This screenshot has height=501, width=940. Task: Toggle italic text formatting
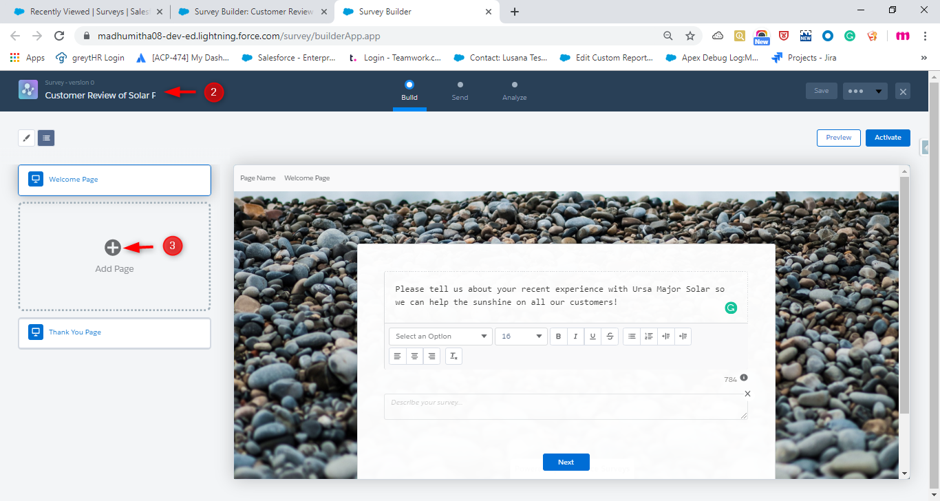[x=576, y=336]
